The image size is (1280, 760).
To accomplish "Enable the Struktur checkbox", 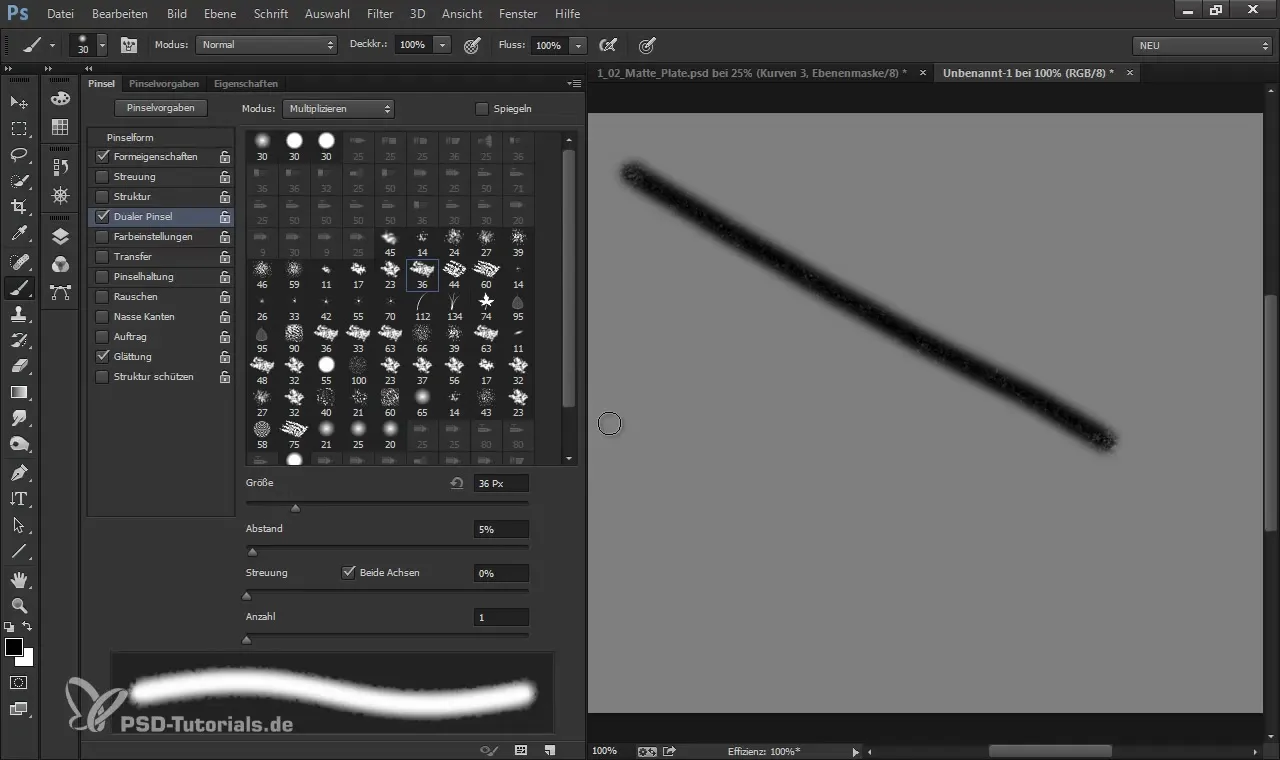I will (x=102, y=197).
